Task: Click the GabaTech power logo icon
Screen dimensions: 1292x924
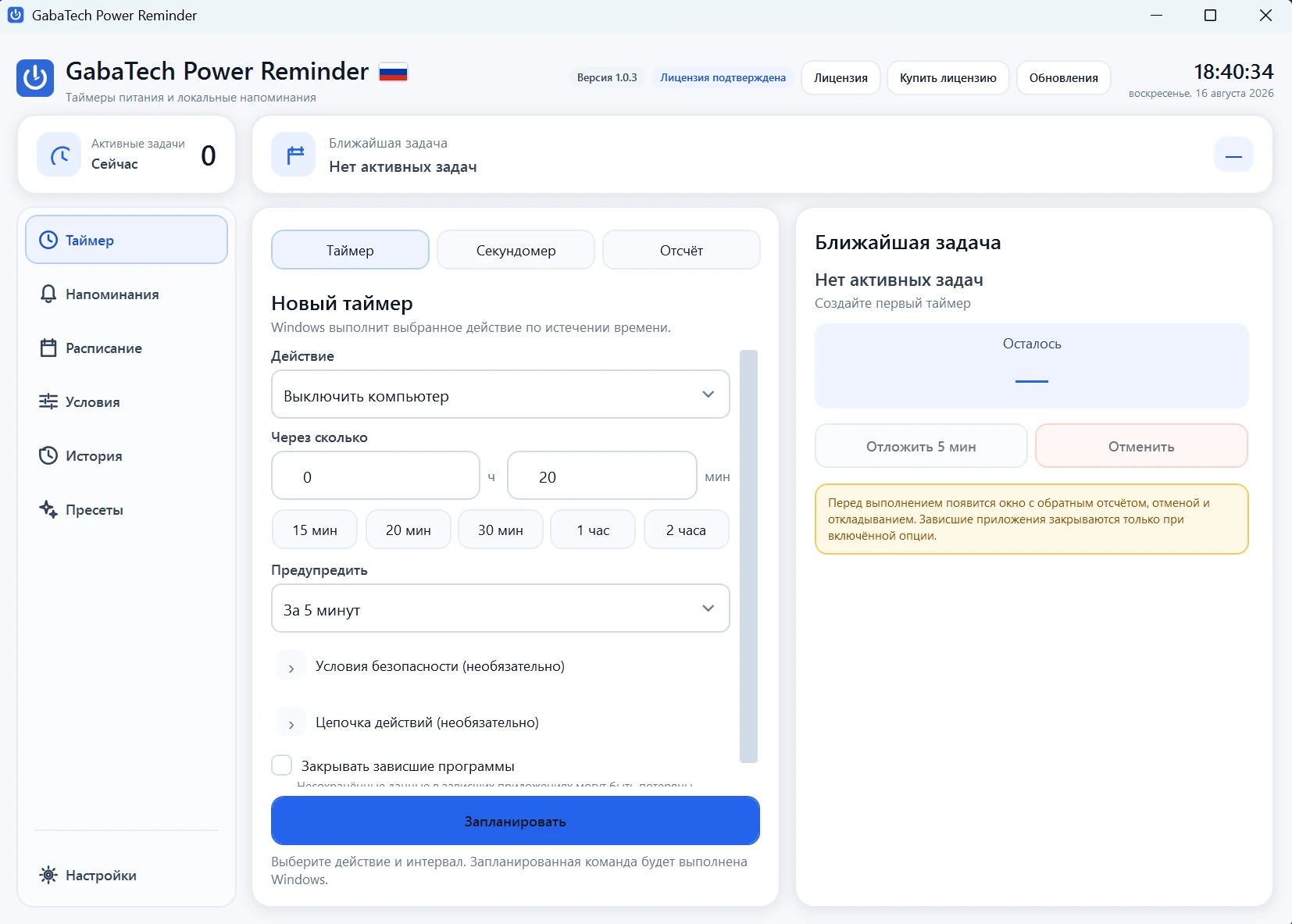Action: click(x=35, y=78)
